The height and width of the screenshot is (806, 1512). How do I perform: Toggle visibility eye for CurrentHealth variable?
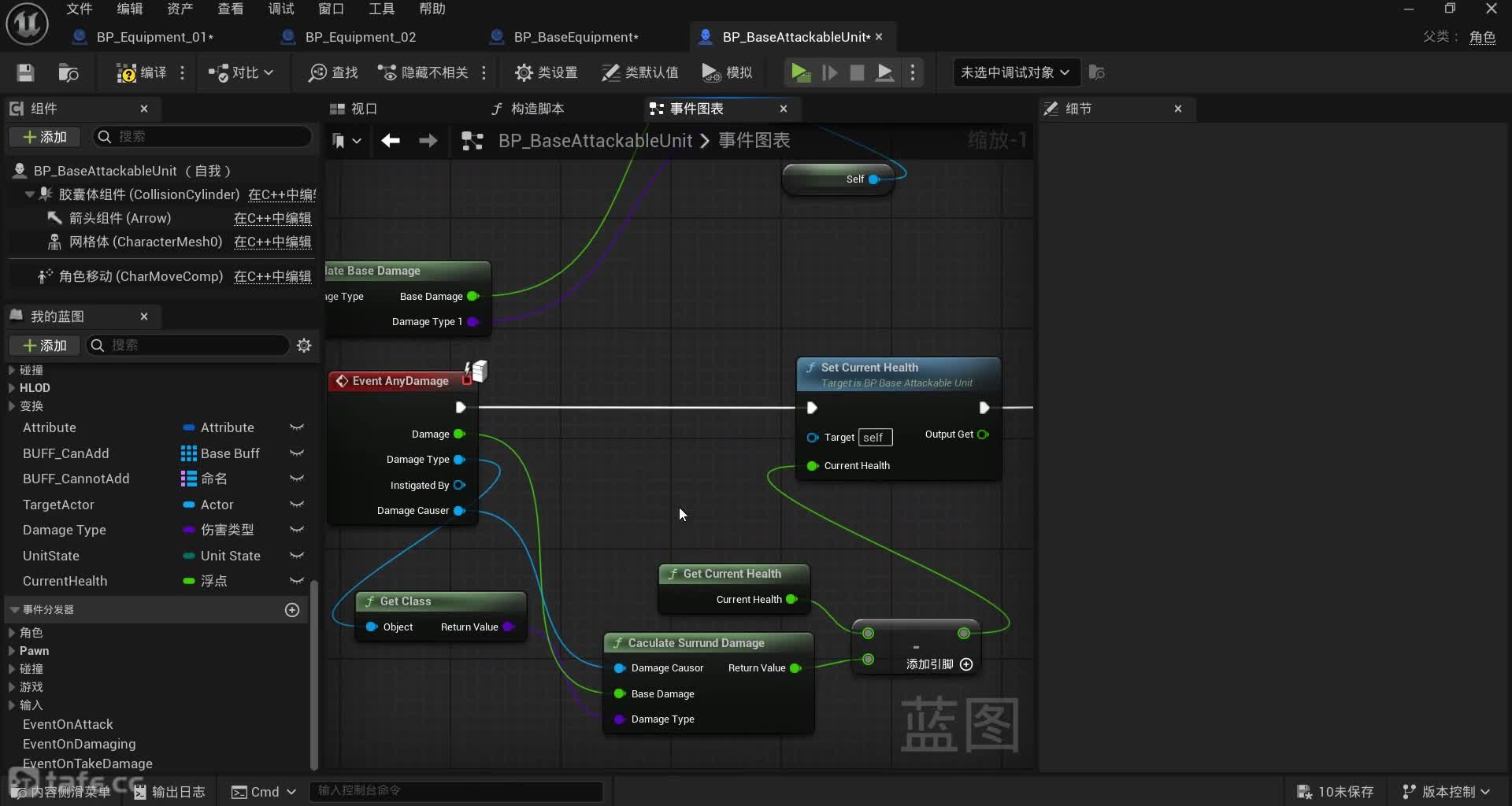tap(297, 581)
